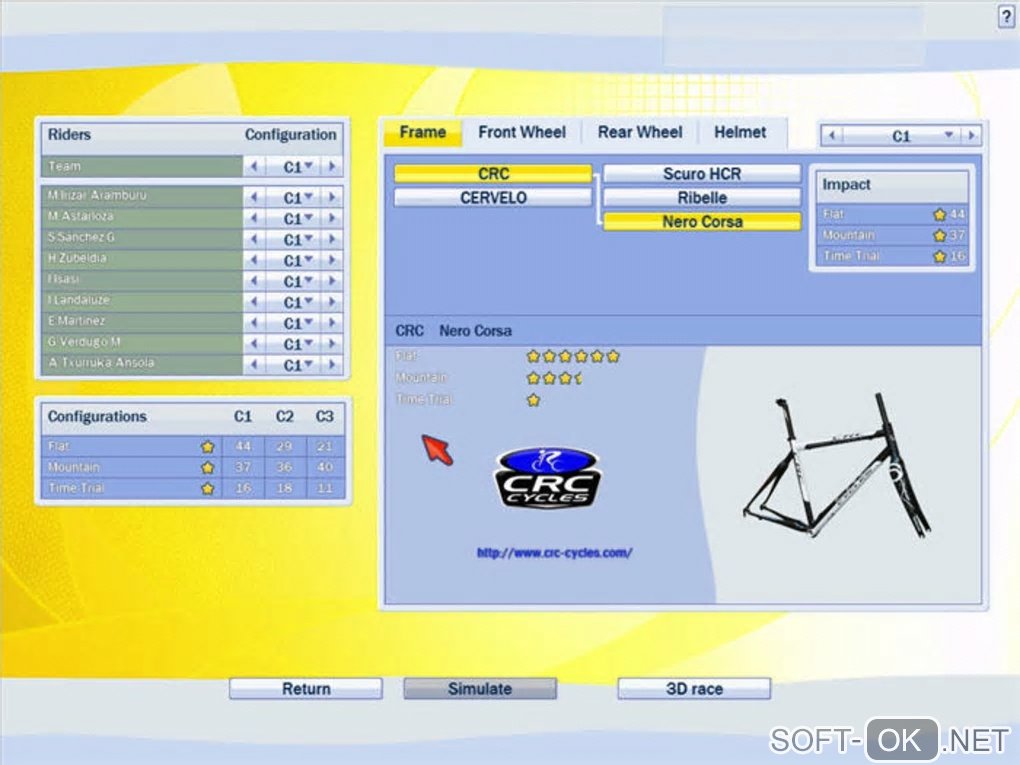Click the Return button
This screenshot has width=1020, height=765.
pyautogui.click(x=306, y=688)
